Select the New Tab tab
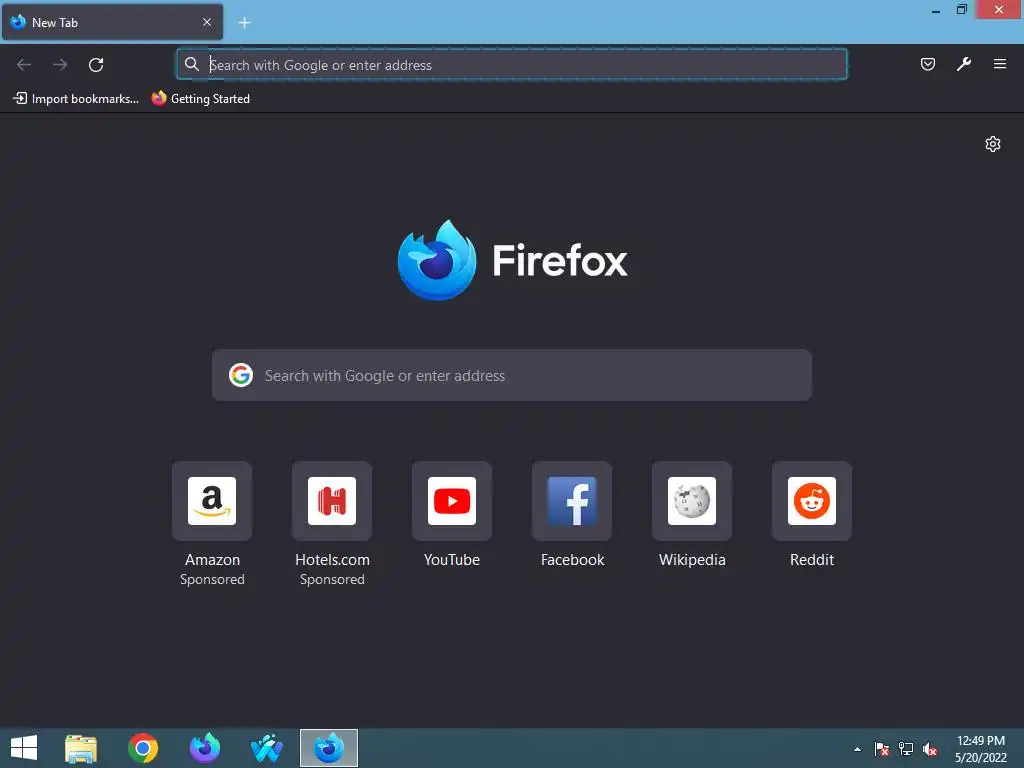The height and width of the screenshot is (768, 1024). (112, 22)
